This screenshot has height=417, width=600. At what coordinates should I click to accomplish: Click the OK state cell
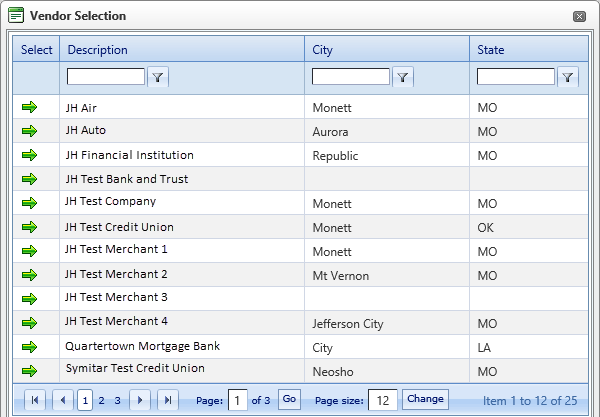pyautogui.click(x=529, y=227)
